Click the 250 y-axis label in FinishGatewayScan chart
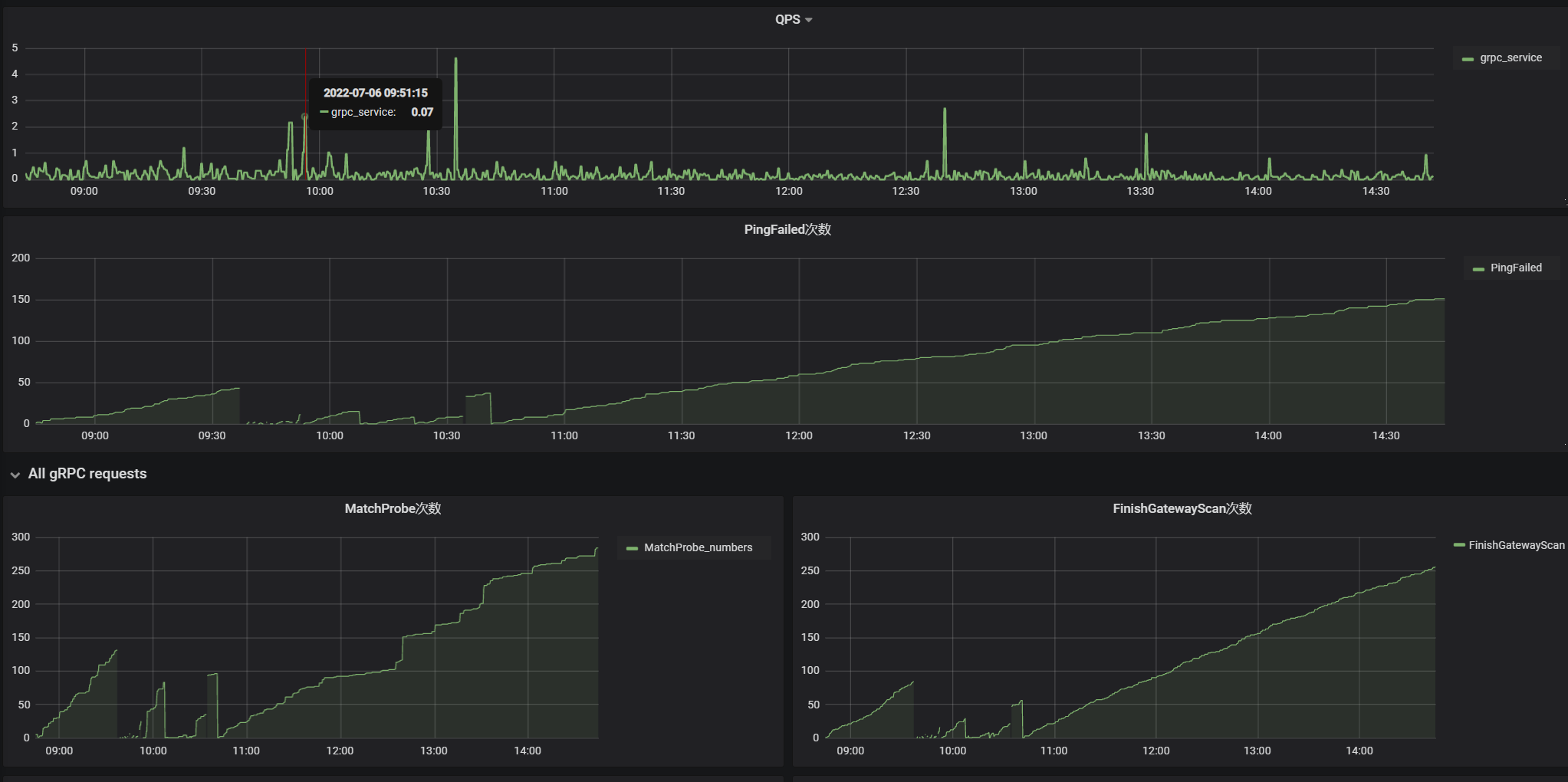The height and width of the screenshot is (782, 1568). pyautogui.click(x=810, y=570)
